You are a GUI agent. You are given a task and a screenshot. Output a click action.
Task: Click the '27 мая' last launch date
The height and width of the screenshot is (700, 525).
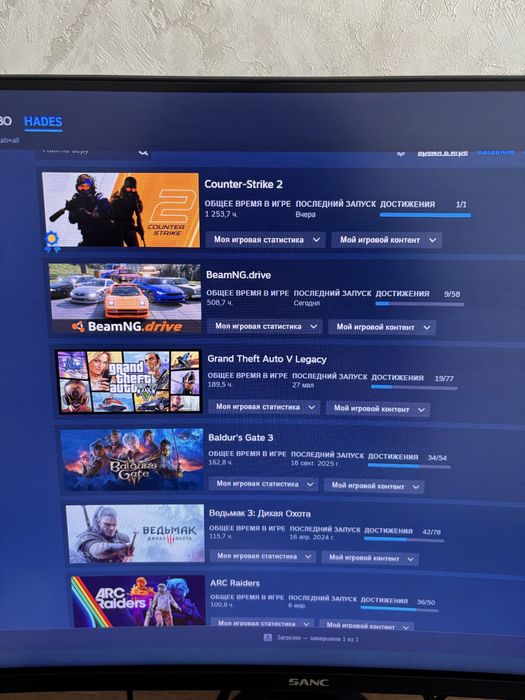303,385
